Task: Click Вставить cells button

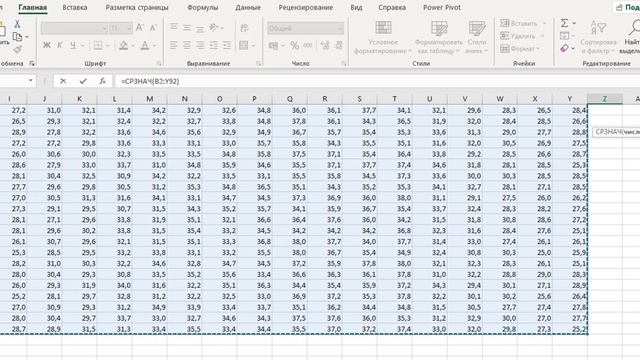Action: (523, 24)
